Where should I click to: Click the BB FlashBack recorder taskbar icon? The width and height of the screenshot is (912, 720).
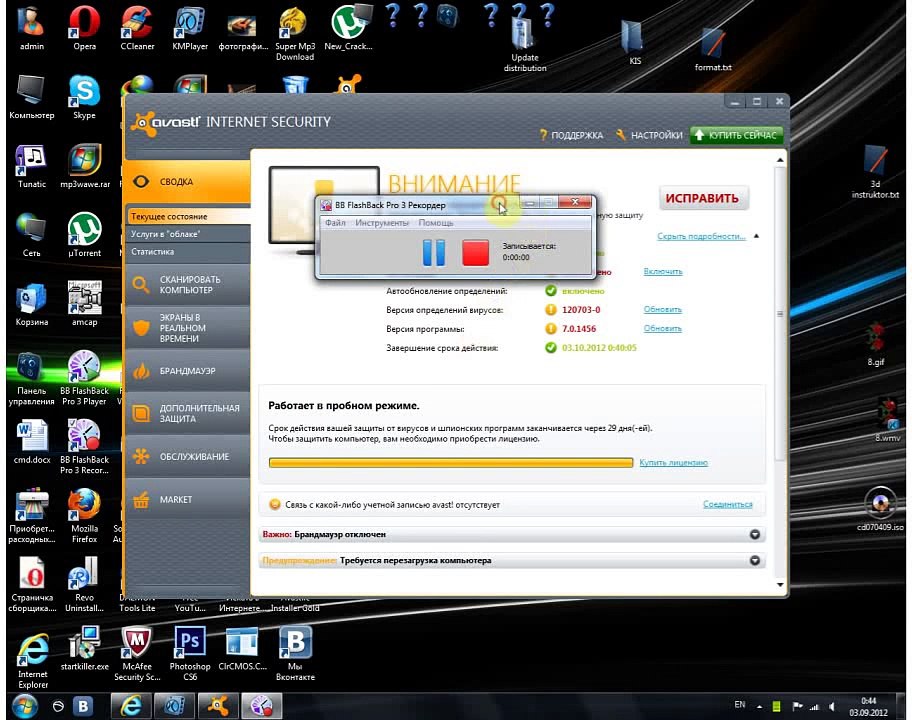click(261, 705)
